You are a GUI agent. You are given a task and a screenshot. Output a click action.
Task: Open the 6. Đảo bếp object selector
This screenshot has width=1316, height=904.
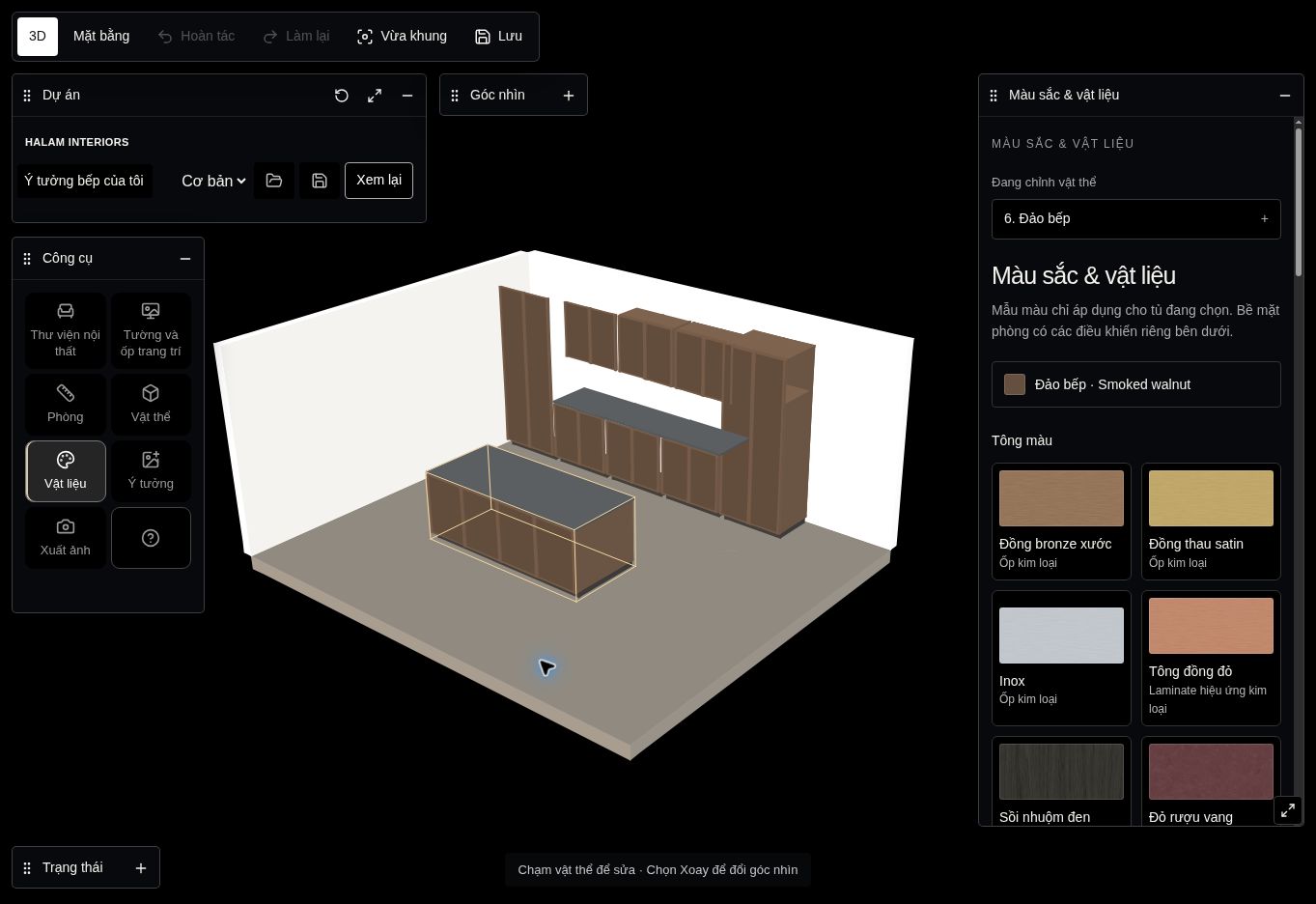(x=1136, y=219)
